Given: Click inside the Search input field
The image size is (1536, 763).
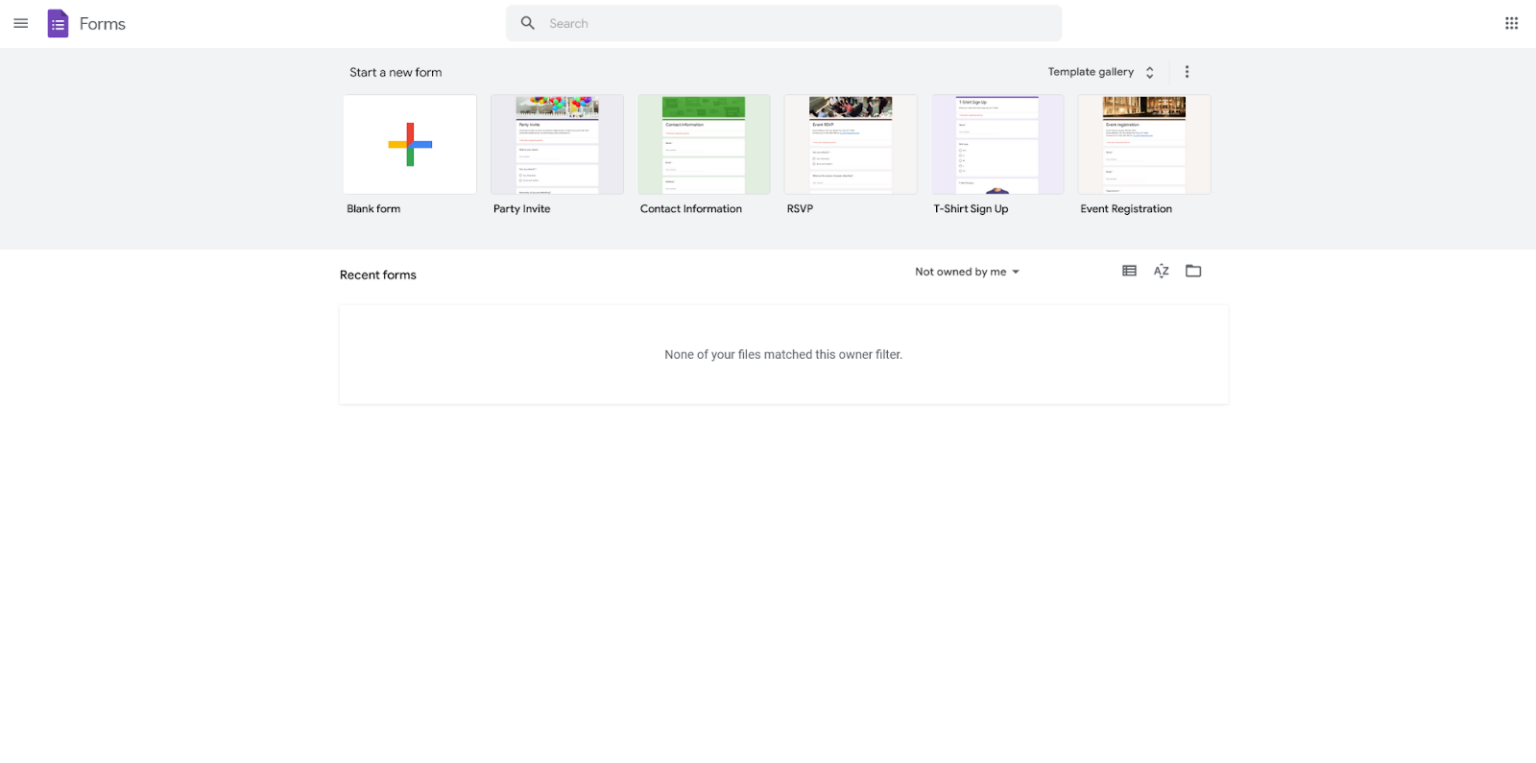Looking at the screenshot, I should [700, 22].
